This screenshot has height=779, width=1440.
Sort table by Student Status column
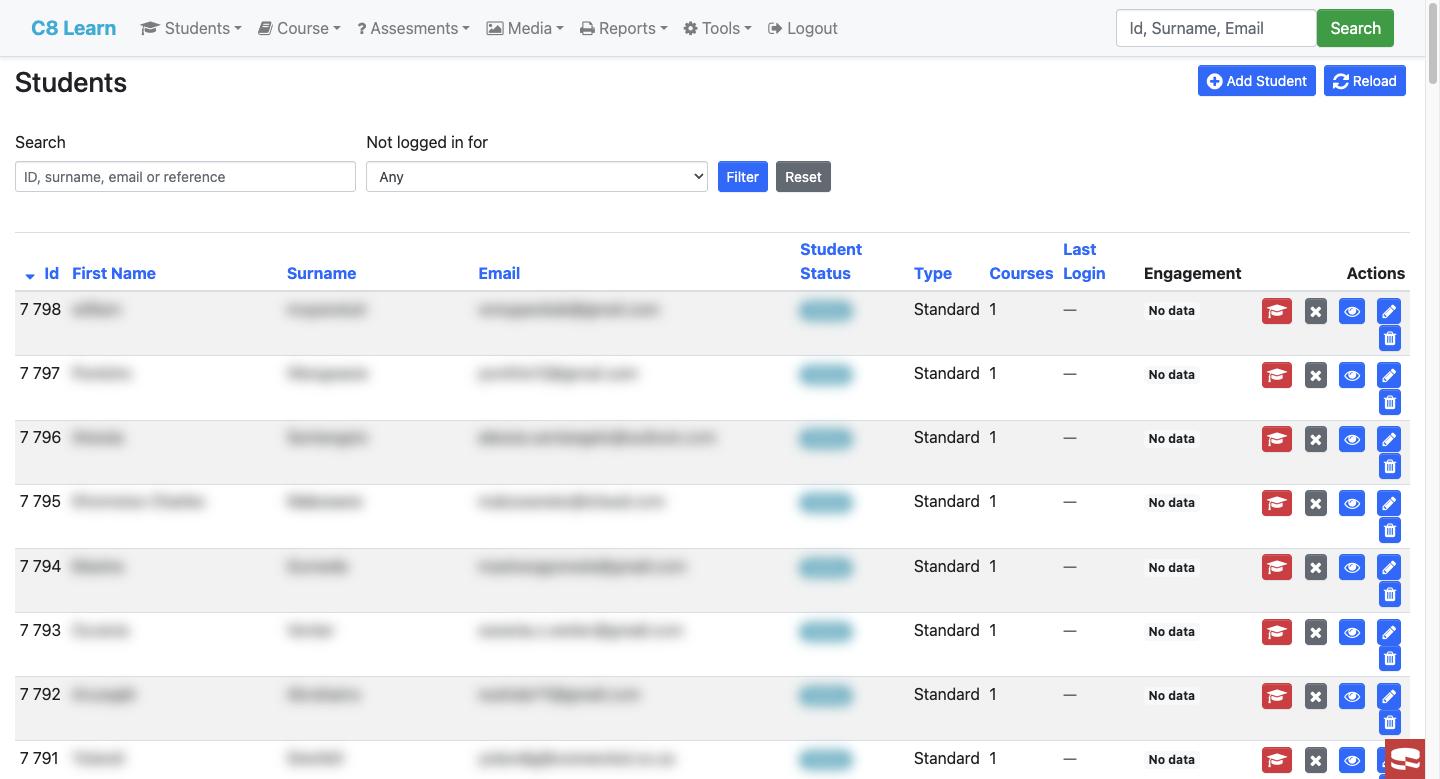[831, 261]
